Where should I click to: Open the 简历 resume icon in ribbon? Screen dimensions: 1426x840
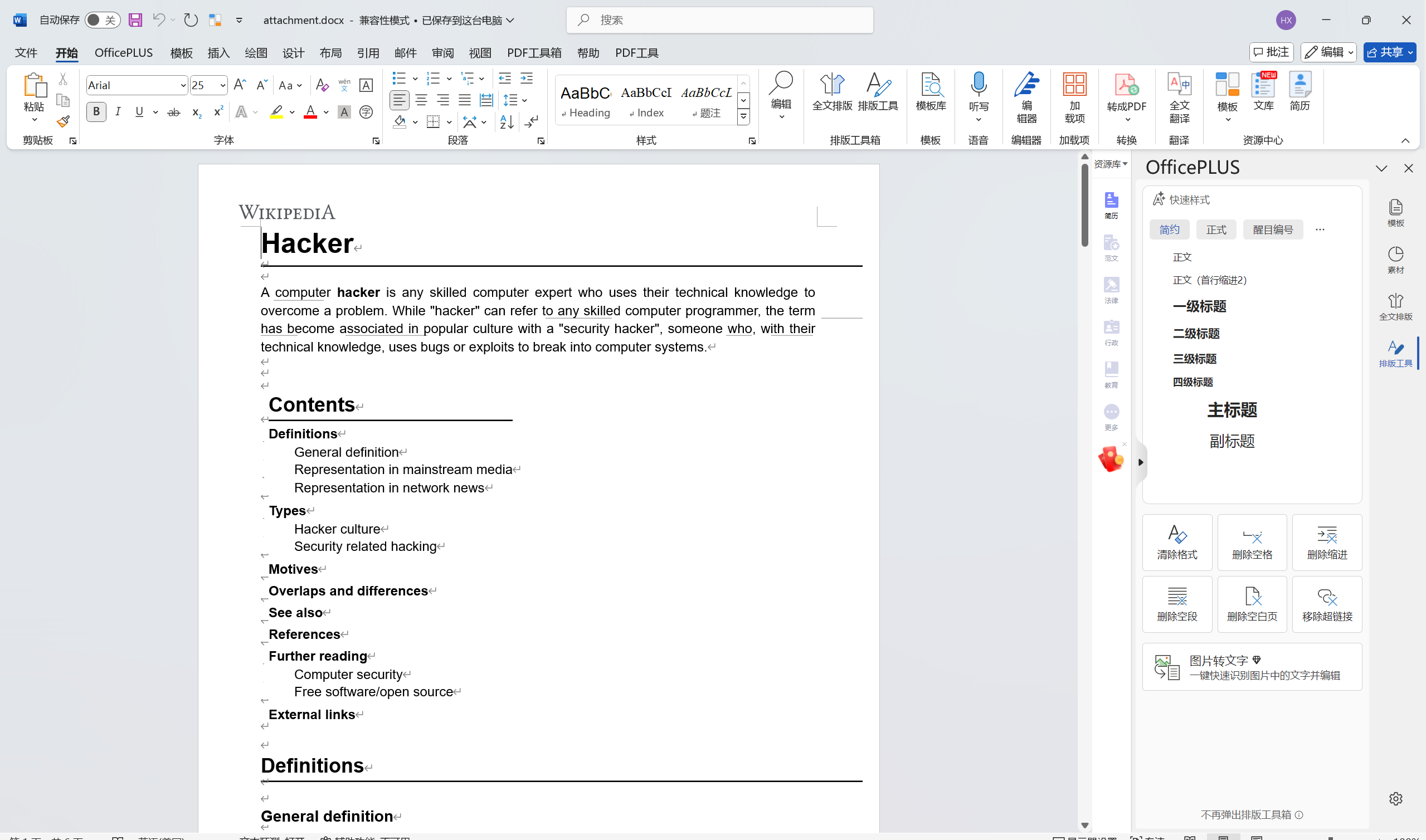click(1300, 91)
